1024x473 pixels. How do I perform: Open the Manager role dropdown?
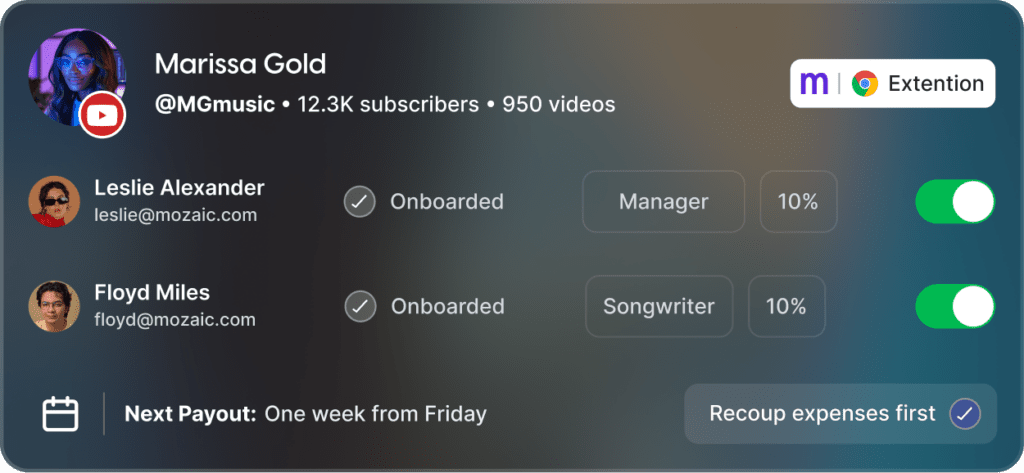pyautogui.click(x=663, y=202)
